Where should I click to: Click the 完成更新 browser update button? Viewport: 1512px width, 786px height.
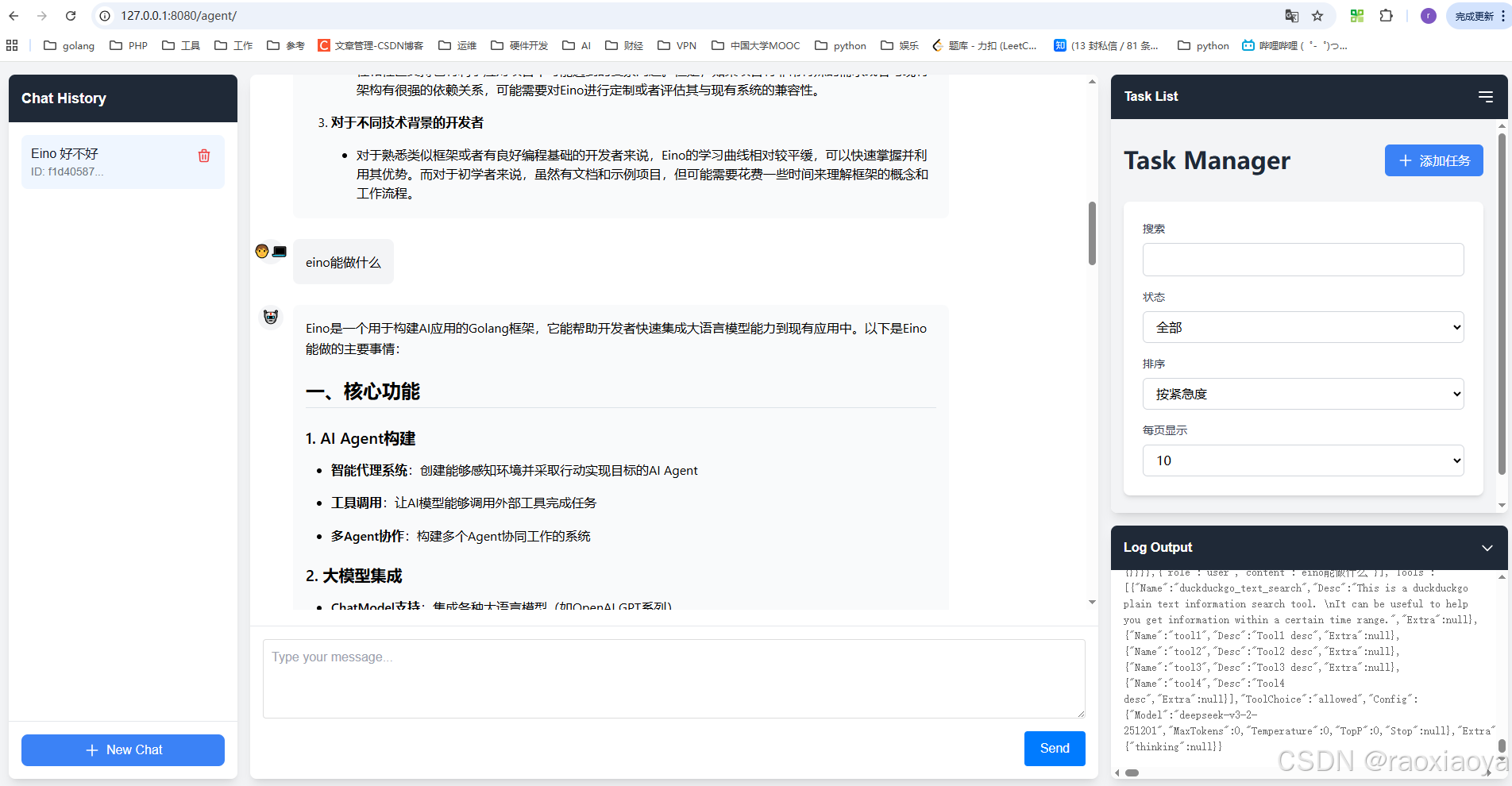point(1479,16)
